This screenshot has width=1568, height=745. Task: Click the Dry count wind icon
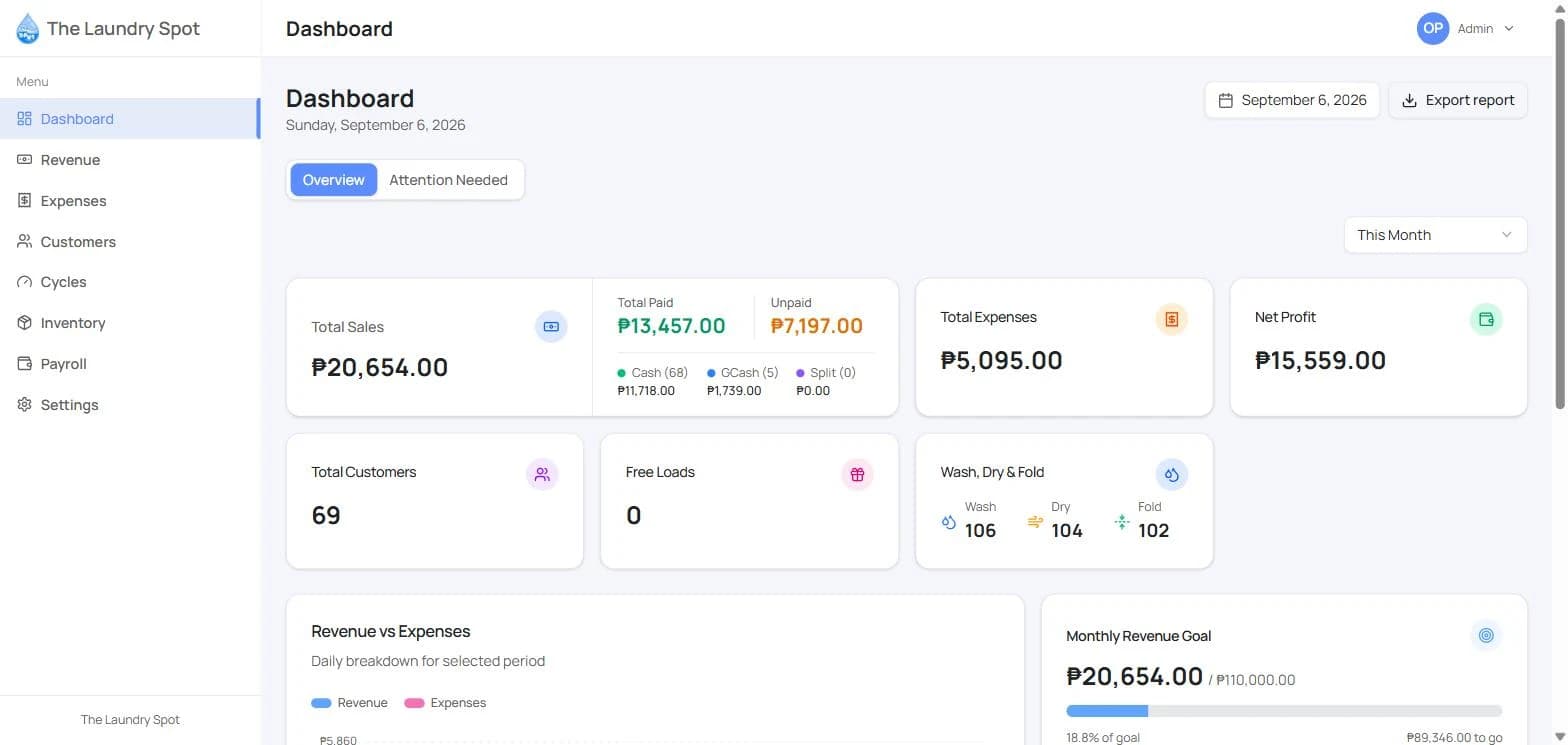(x=1035, y=522)
